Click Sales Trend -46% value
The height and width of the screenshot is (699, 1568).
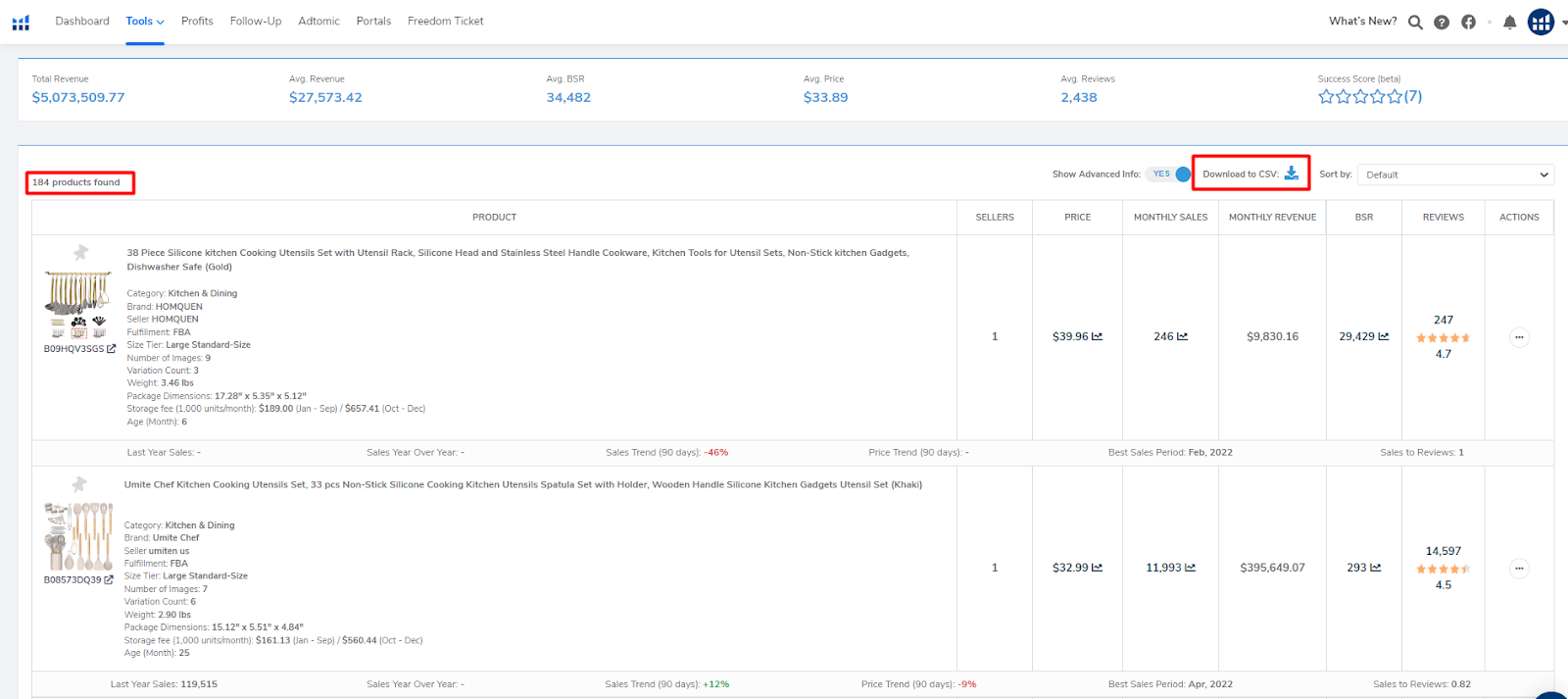click(717, 453)
